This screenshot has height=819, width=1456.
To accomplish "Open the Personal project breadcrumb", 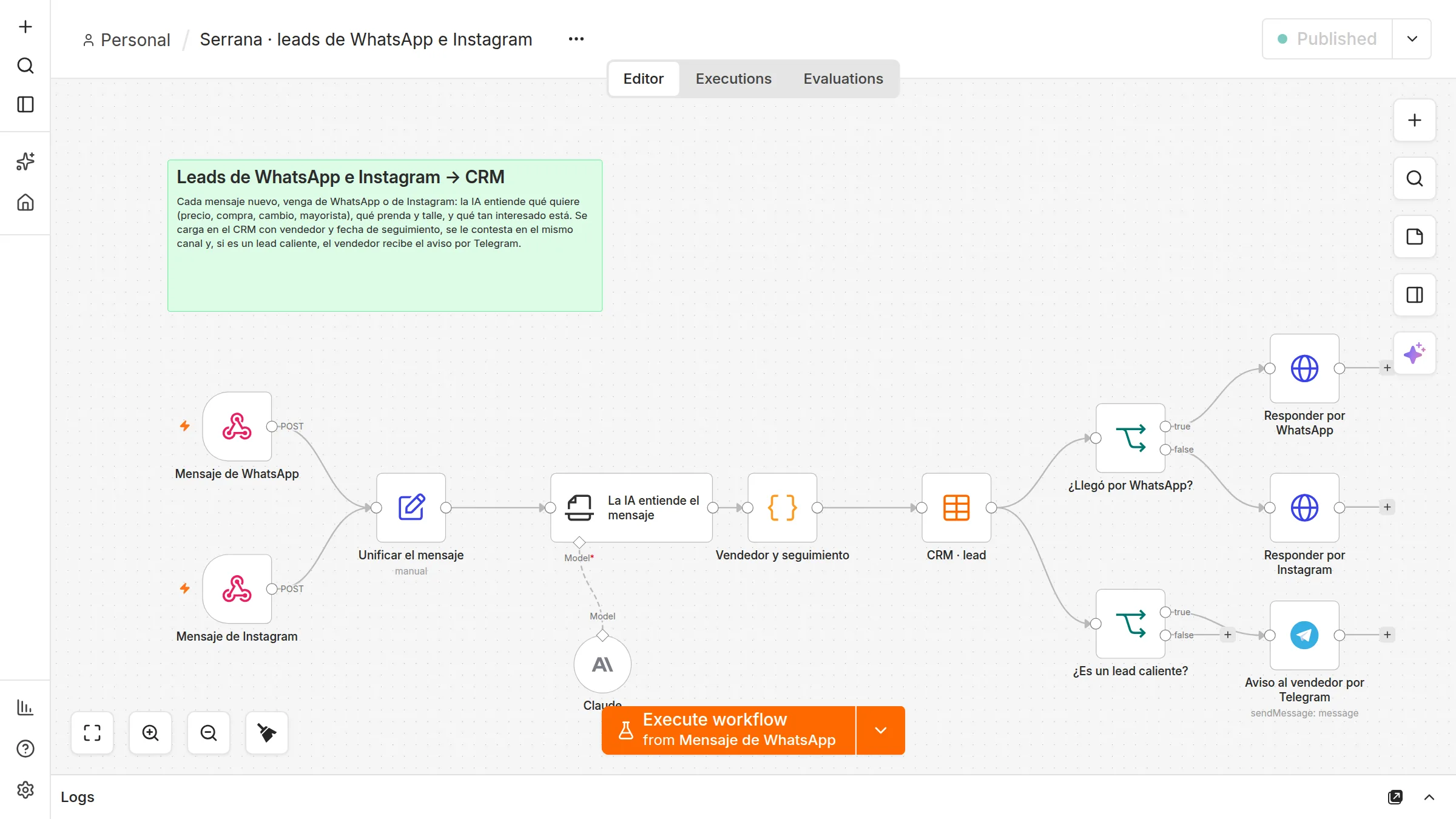I will tap(127, 40).
